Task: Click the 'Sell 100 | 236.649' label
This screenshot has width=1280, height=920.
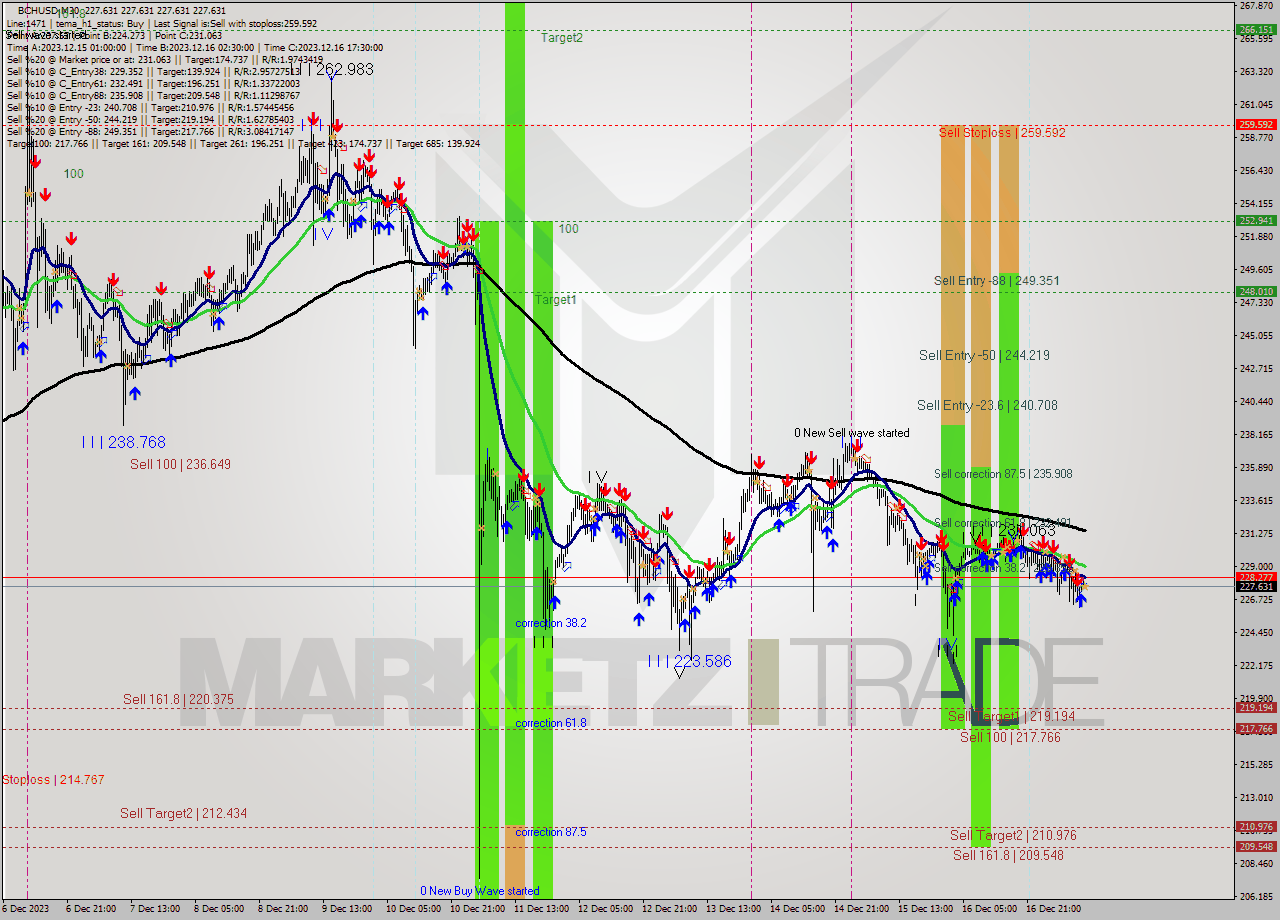Action: tap(180, 464)
